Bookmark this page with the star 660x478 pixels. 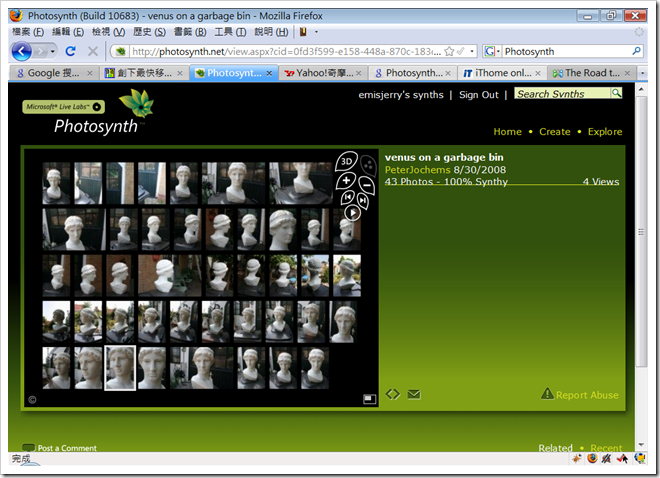[x=449, y=51]
